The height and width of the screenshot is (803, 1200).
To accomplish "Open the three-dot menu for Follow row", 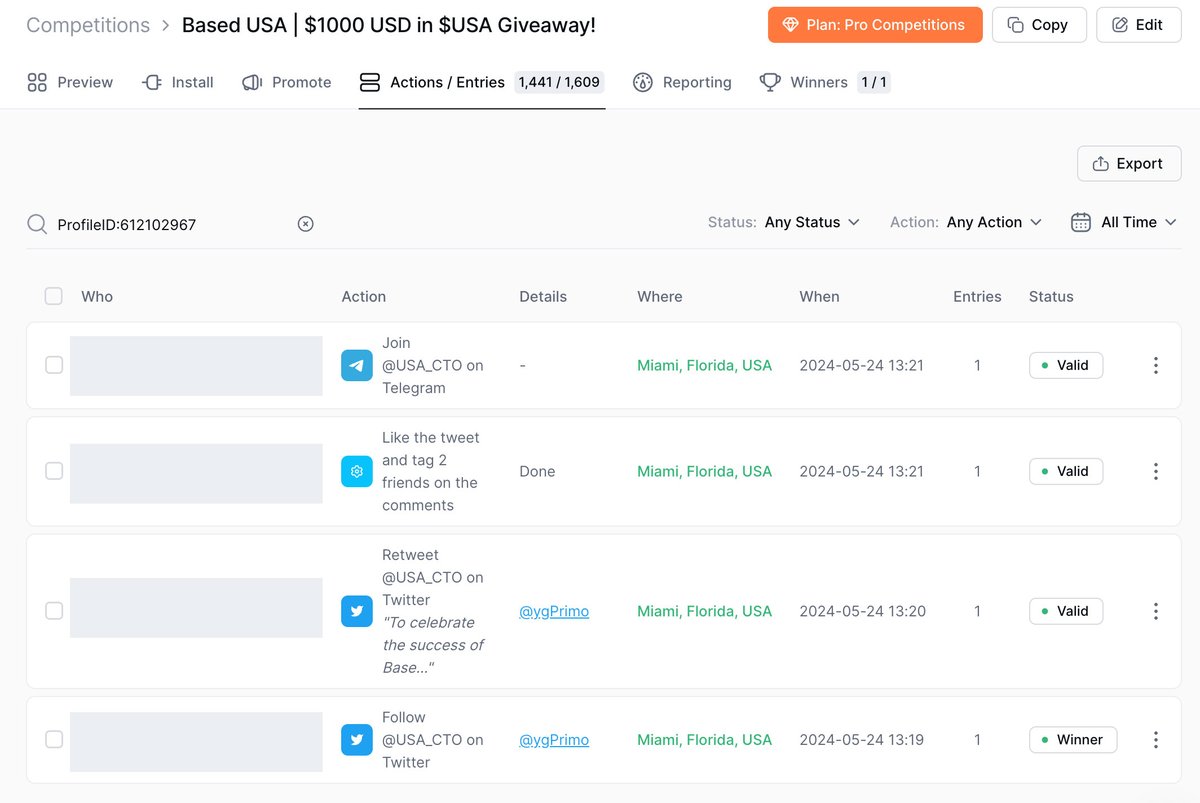I will (x=1156, y=740).
